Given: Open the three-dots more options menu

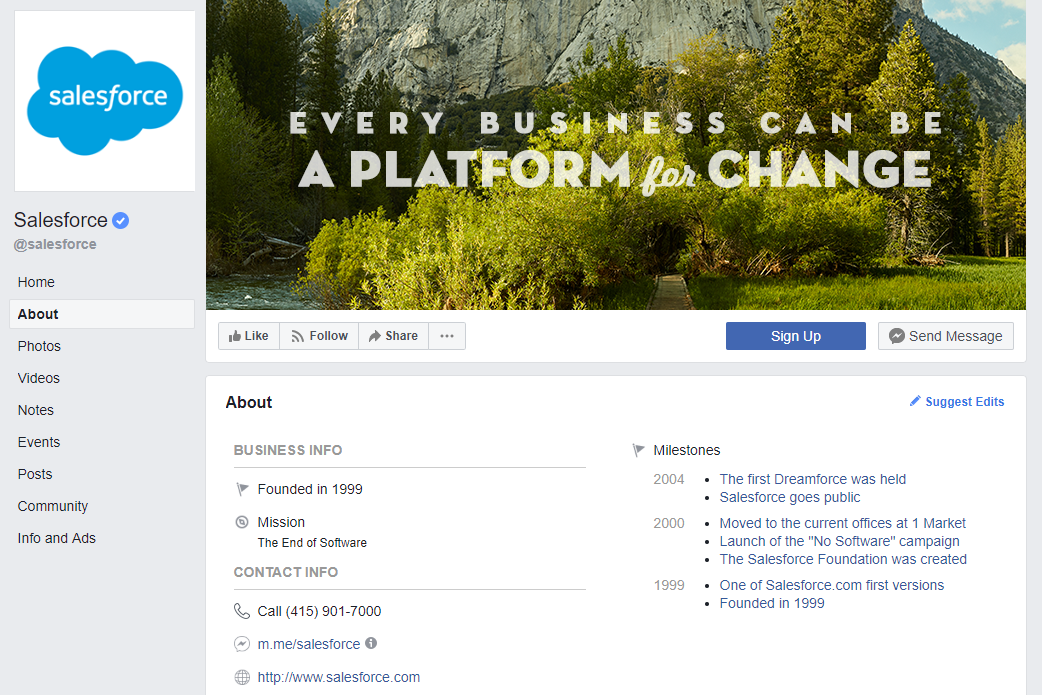Looking at the screenshot, I should click(447, 336).
